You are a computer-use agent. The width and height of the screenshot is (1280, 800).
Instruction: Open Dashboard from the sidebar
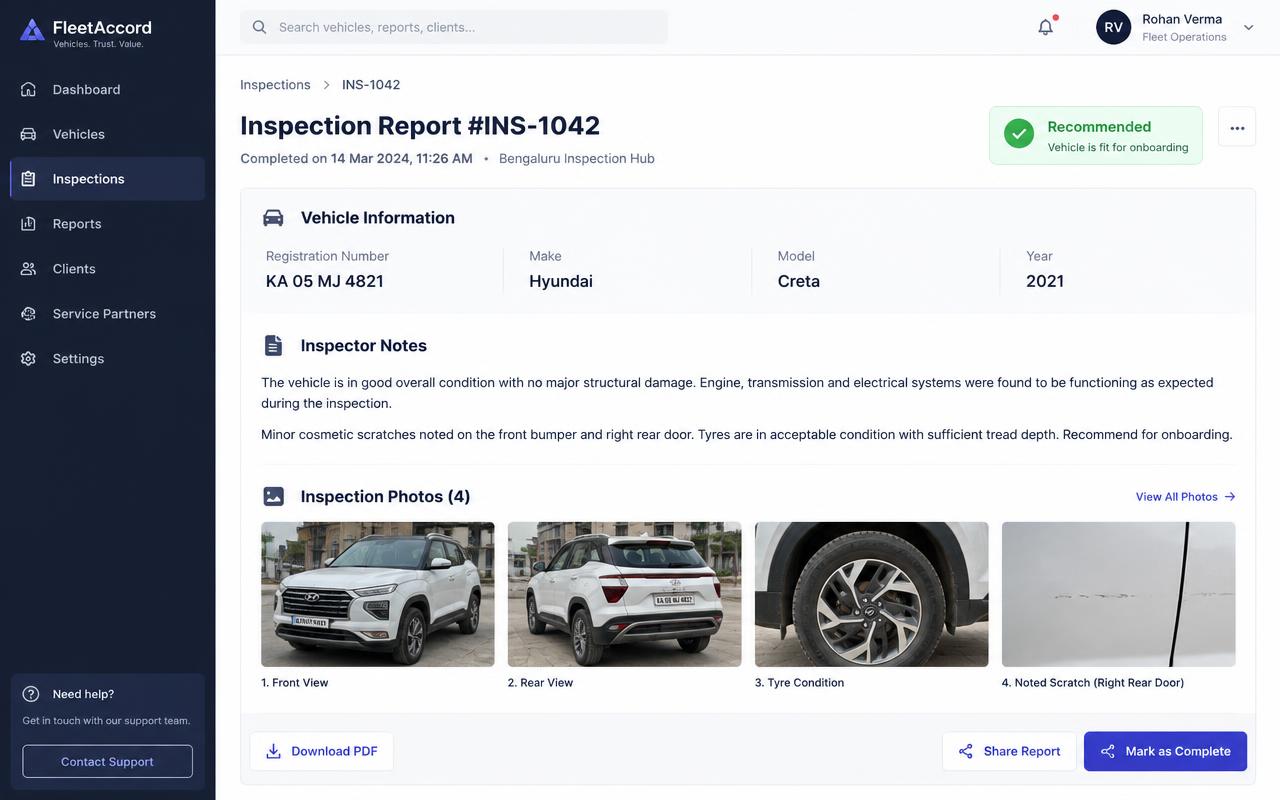click(108, 89)
